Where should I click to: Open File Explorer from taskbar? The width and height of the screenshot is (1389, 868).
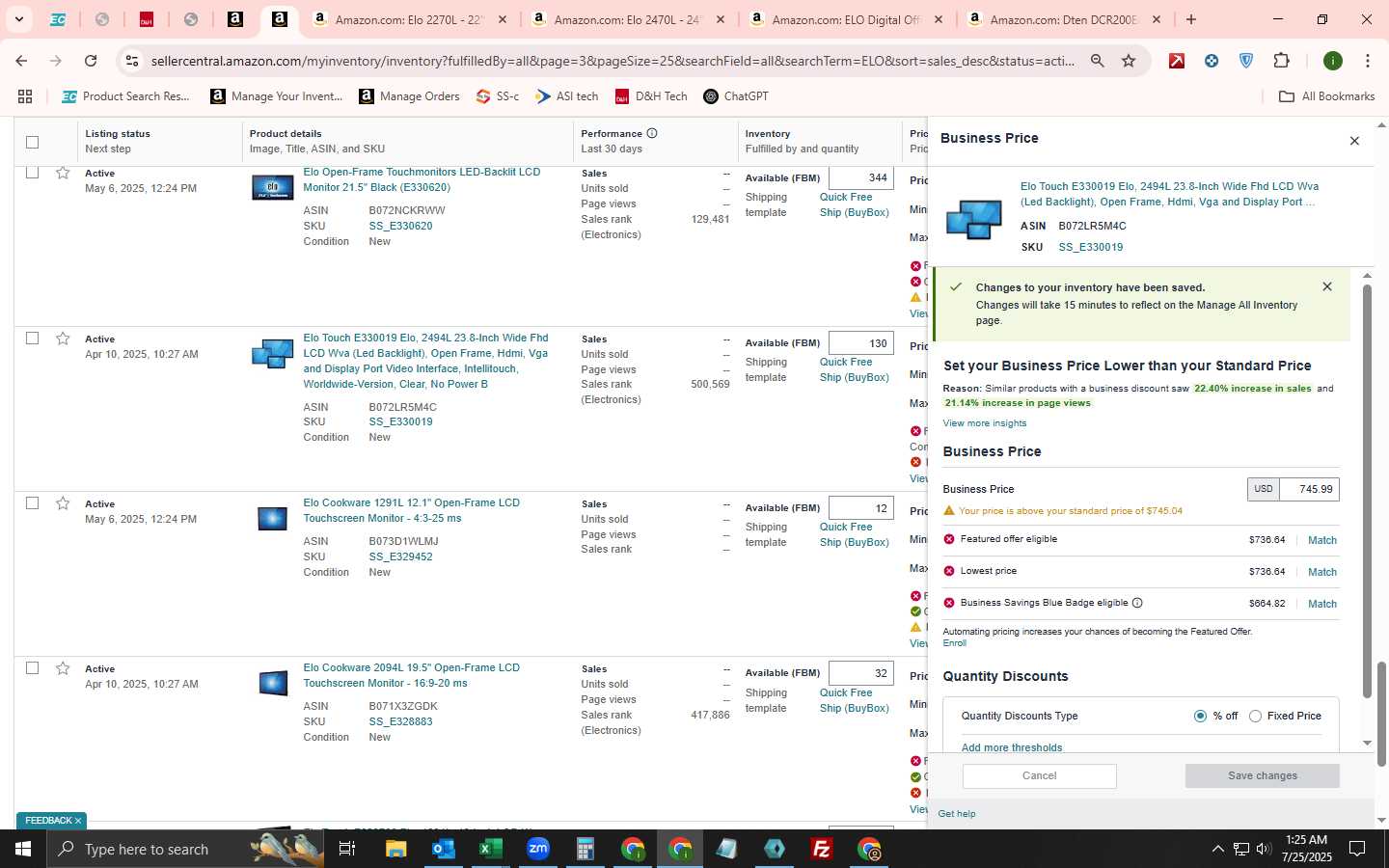pyautogui.click(x=396, y=849)
